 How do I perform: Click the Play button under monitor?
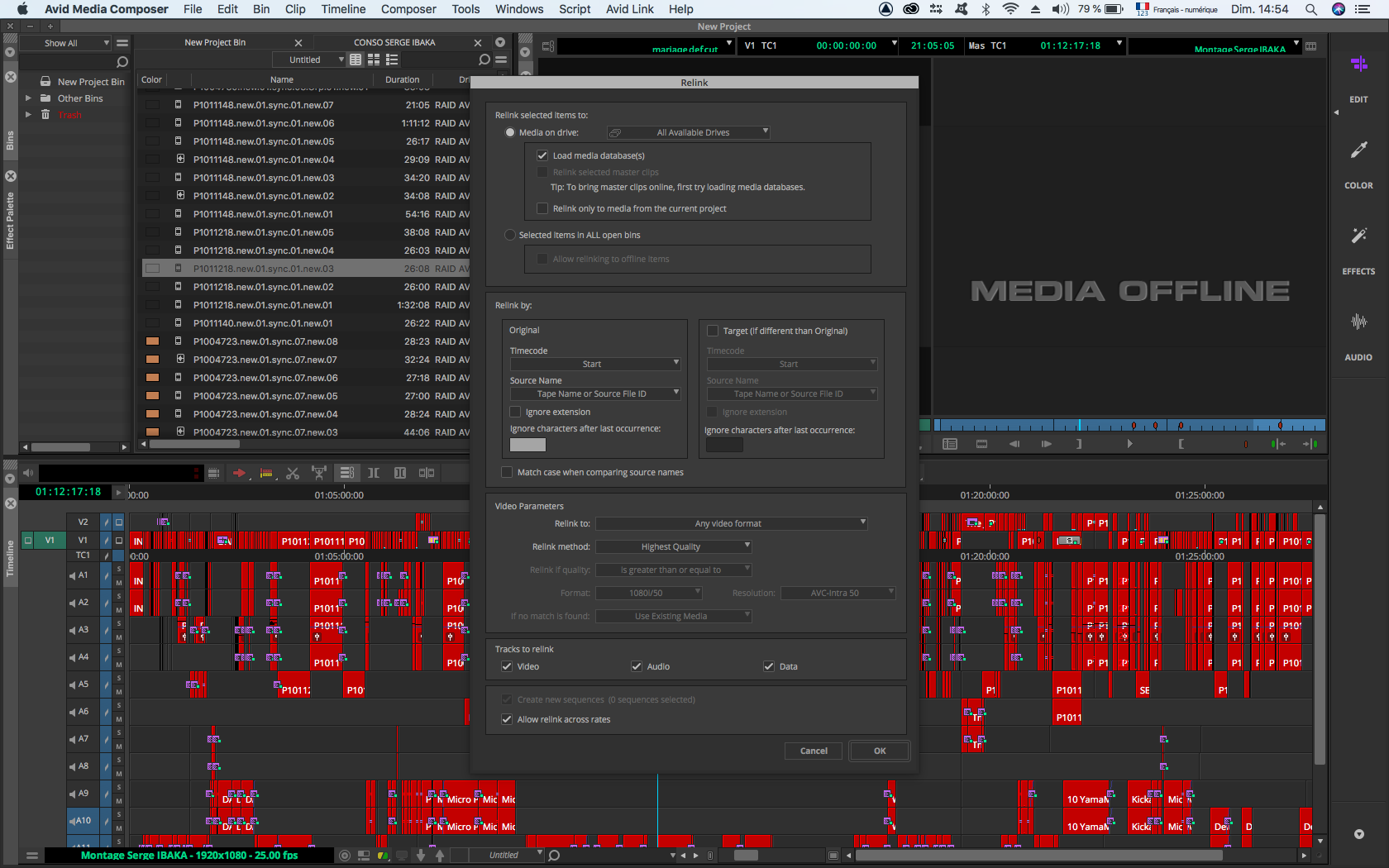(1129, 444)
